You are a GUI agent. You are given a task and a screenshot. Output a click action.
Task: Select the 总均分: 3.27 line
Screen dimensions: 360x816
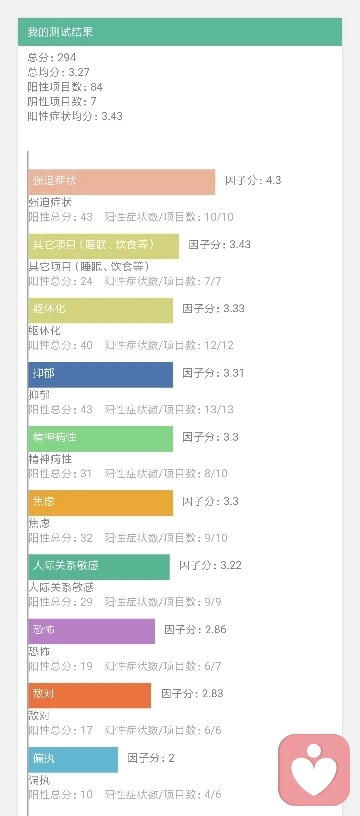(x=57, y=72)
